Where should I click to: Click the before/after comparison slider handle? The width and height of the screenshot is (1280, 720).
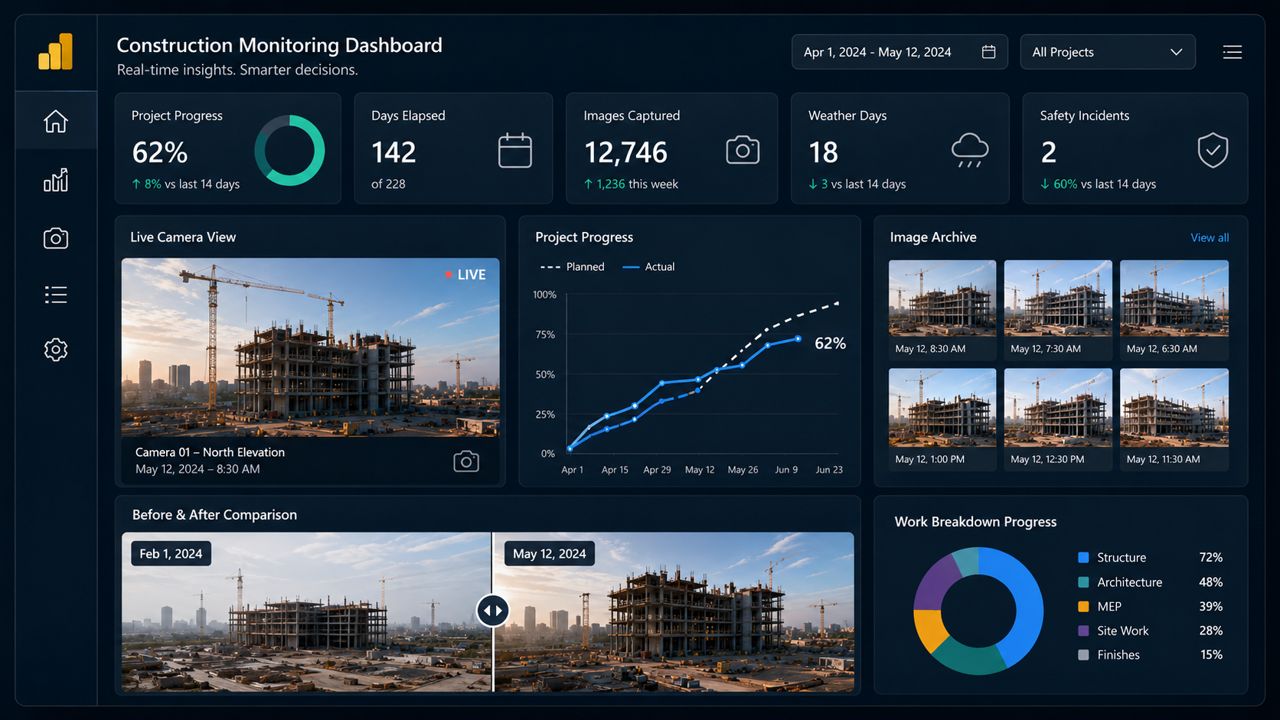coord(492,610)
